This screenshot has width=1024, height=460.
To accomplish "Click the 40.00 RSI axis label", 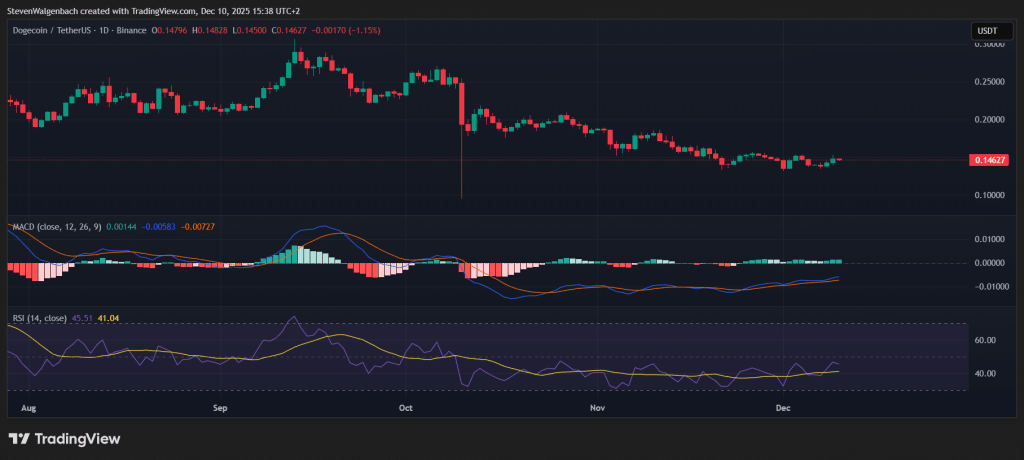I will (x=985, y=374).
